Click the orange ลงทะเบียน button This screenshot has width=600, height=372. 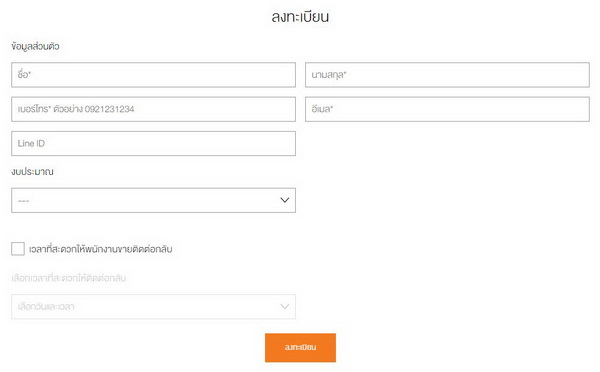[300, 348]
